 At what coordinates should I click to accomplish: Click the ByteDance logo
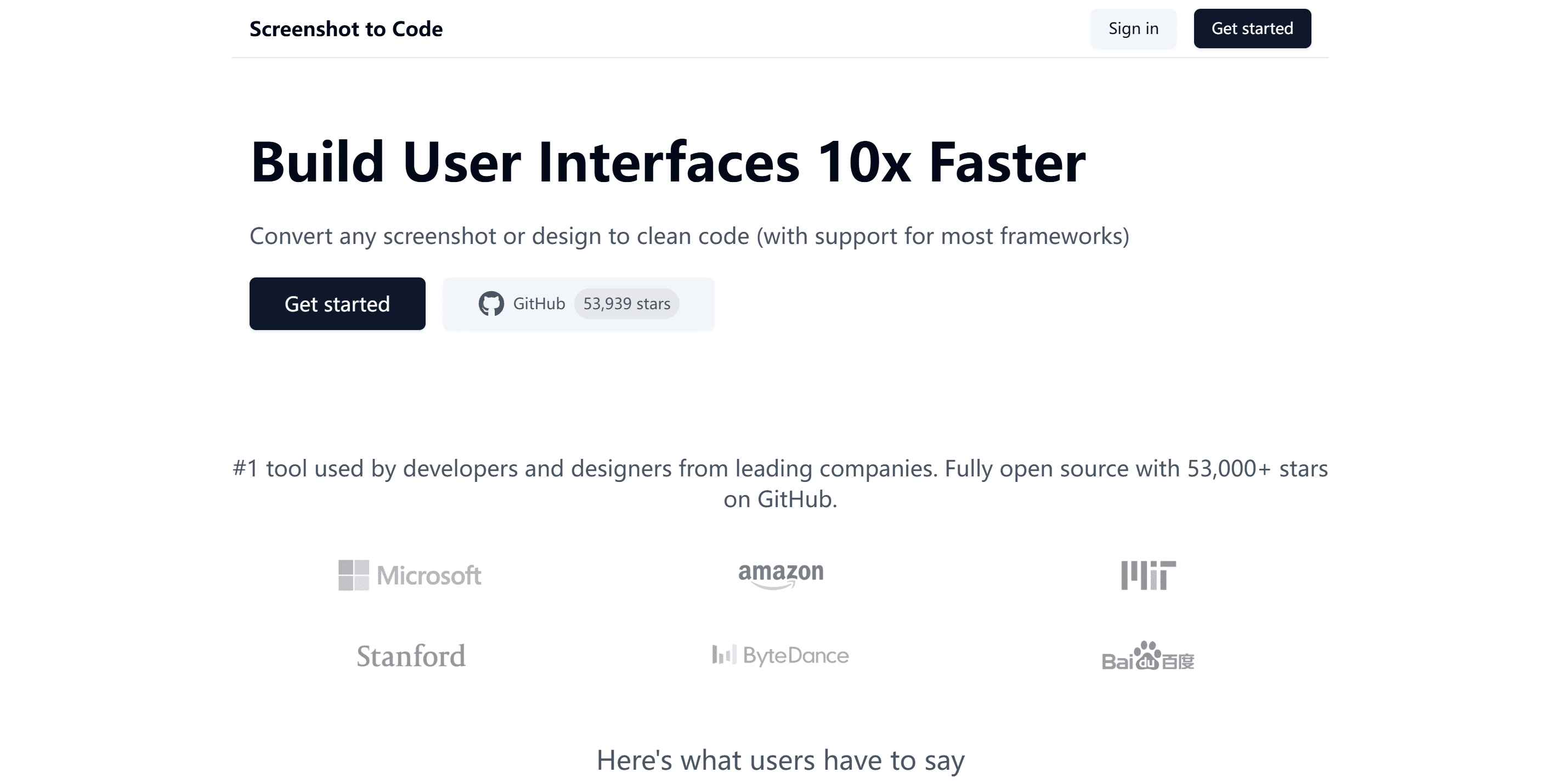780,656
